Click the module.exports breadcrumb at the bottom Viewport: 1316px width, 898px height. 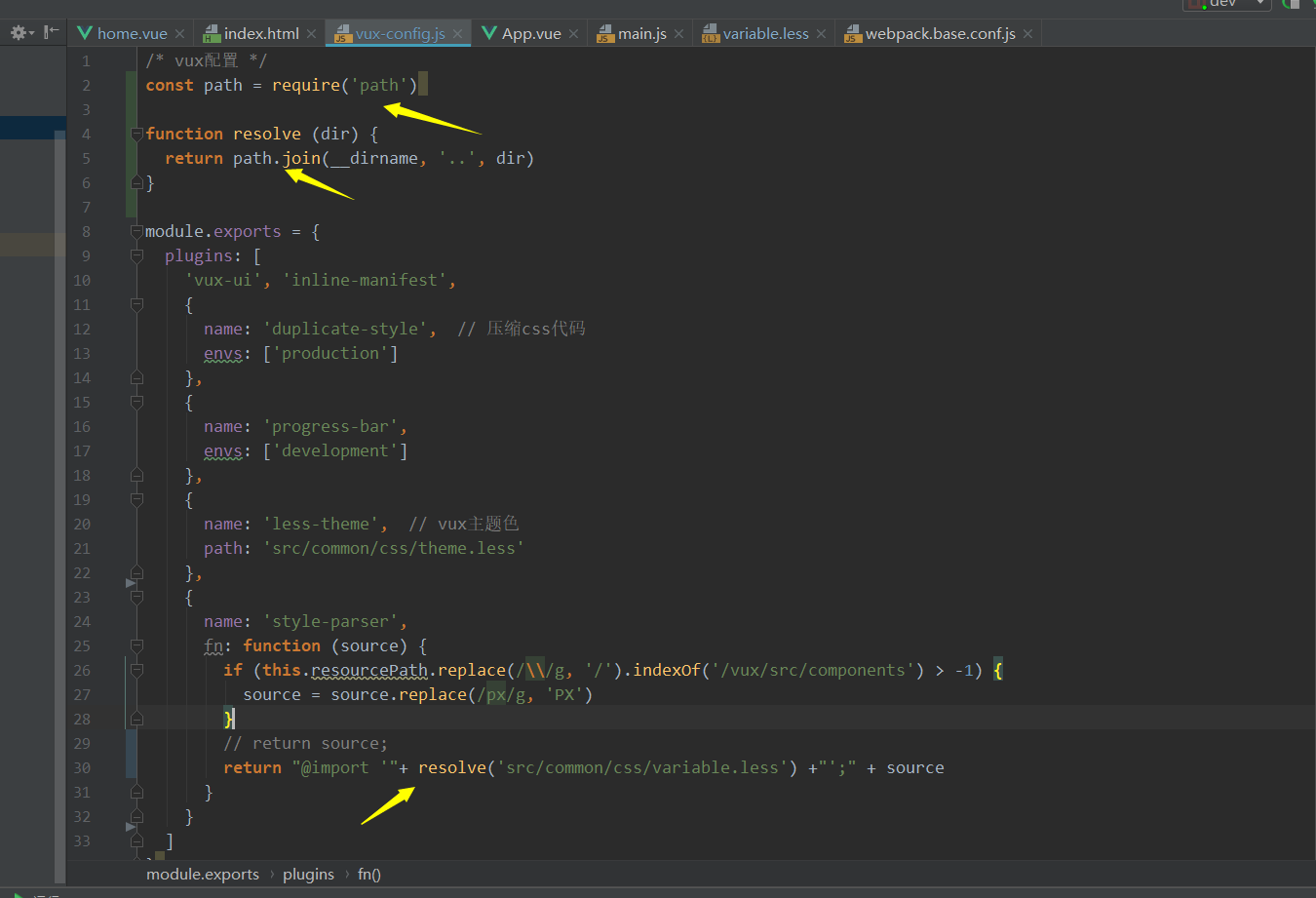click(202, 874)
